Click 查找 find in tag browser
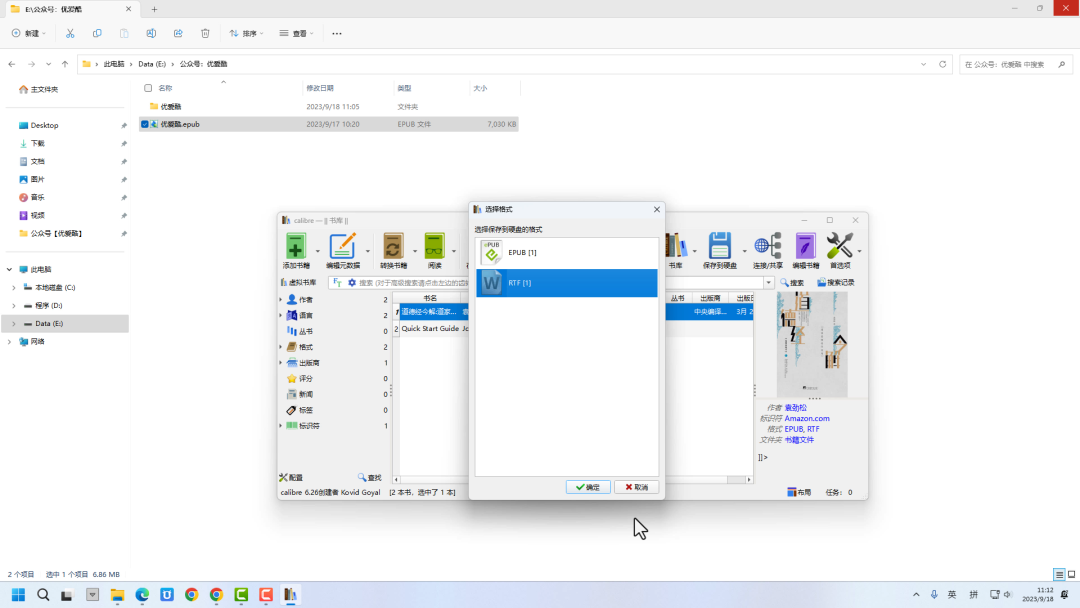This screenshot has height=608, width=1080. pos(370,478)
